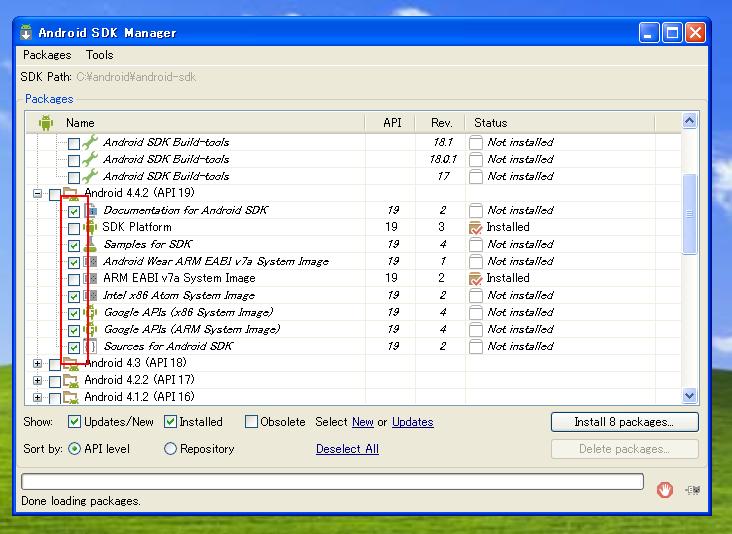This screenshot has width=732, height=534.
Task: Click the SDK Platform android icon
Action: pos(90,227)
